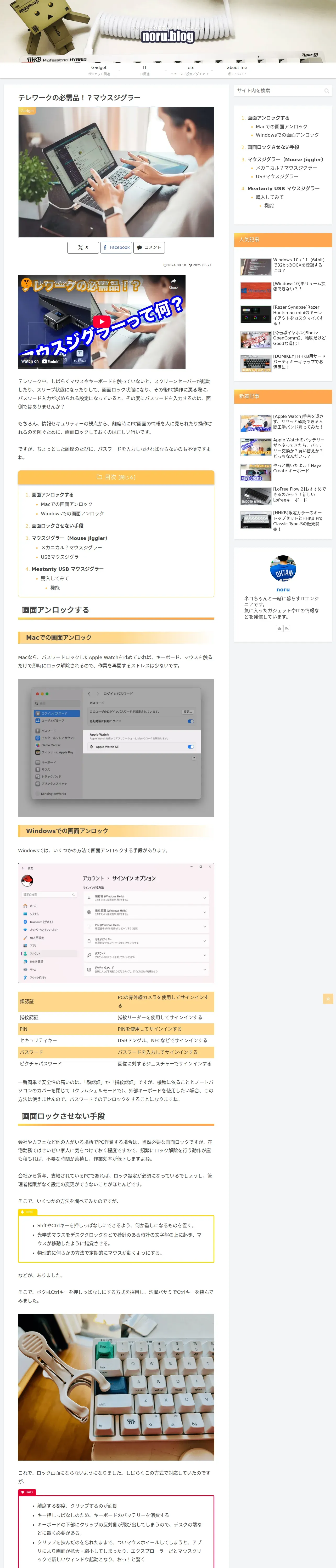Open the etc menu item
This screenshot has height=1568, width=336.
191,70
